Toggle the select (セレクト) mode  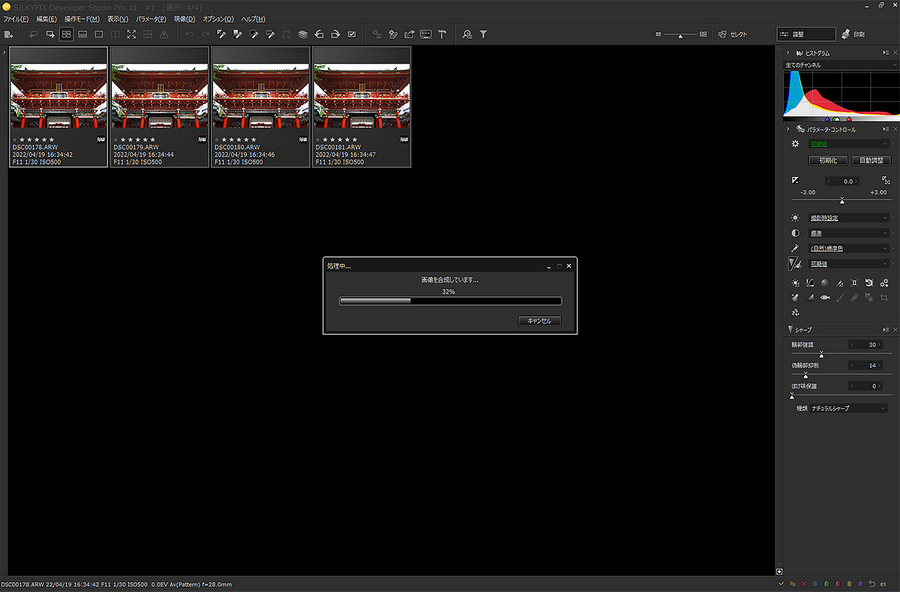pos(731,34)
